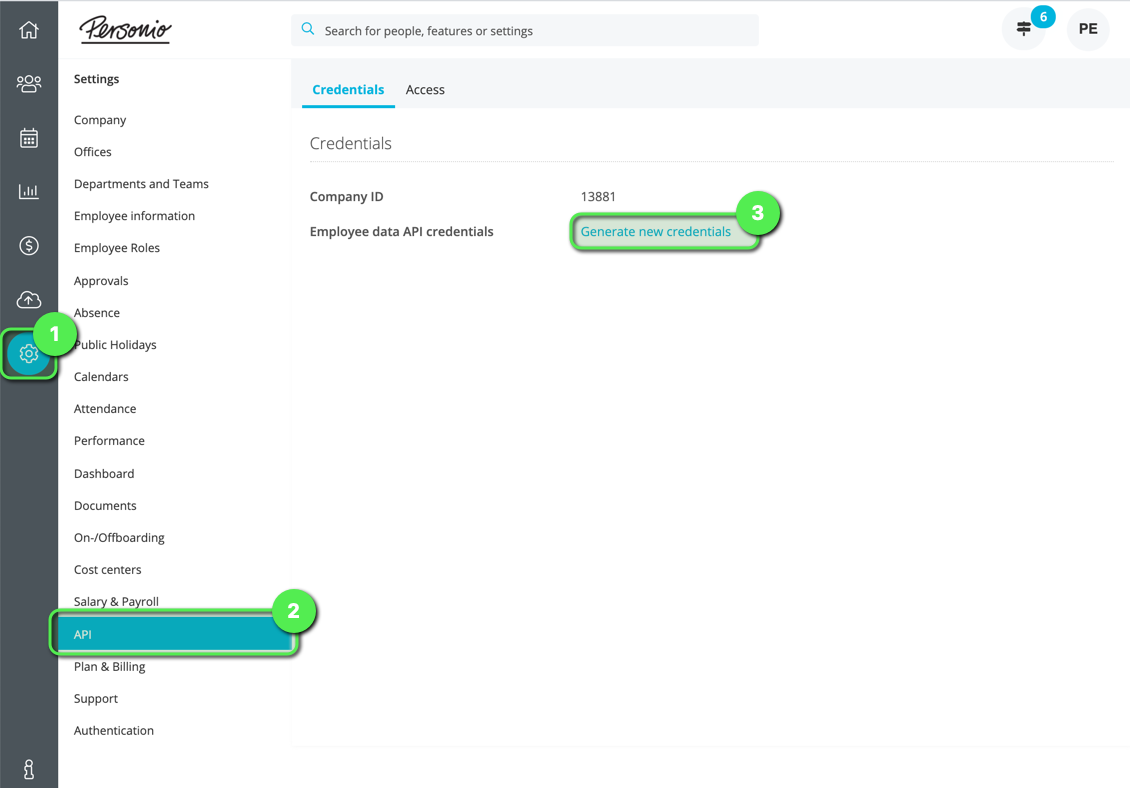
Task: Click the info icon at sidebar bottom
Action: click(29, 769)
